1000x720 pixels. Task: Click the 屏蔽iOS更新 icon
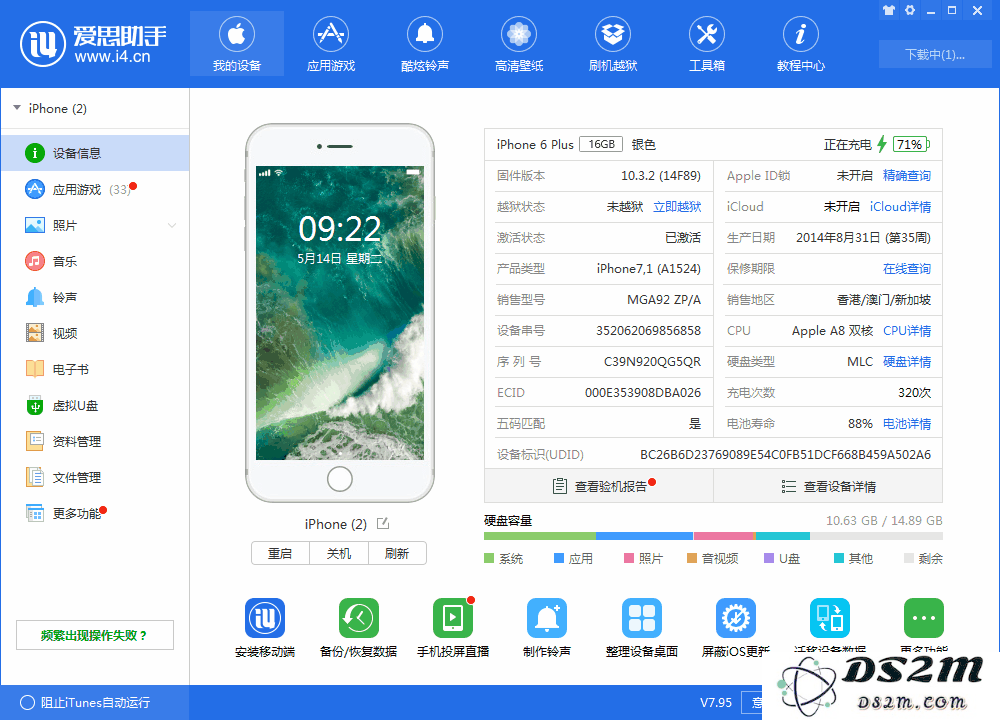point(735,618)
